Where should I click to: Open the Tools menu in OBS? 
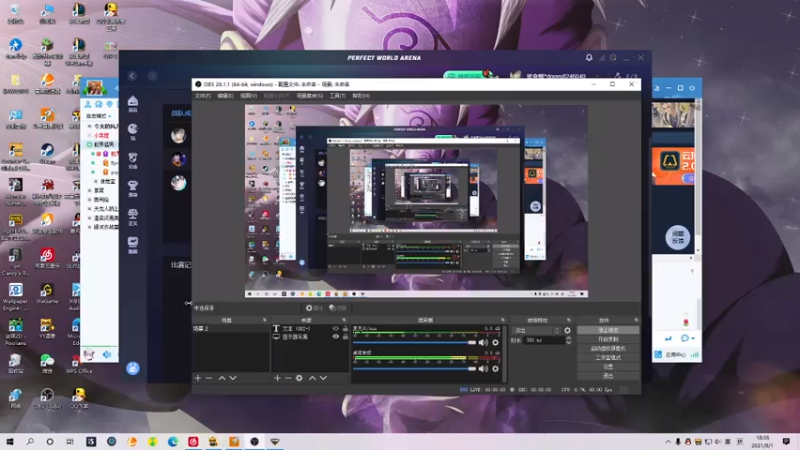337,95
